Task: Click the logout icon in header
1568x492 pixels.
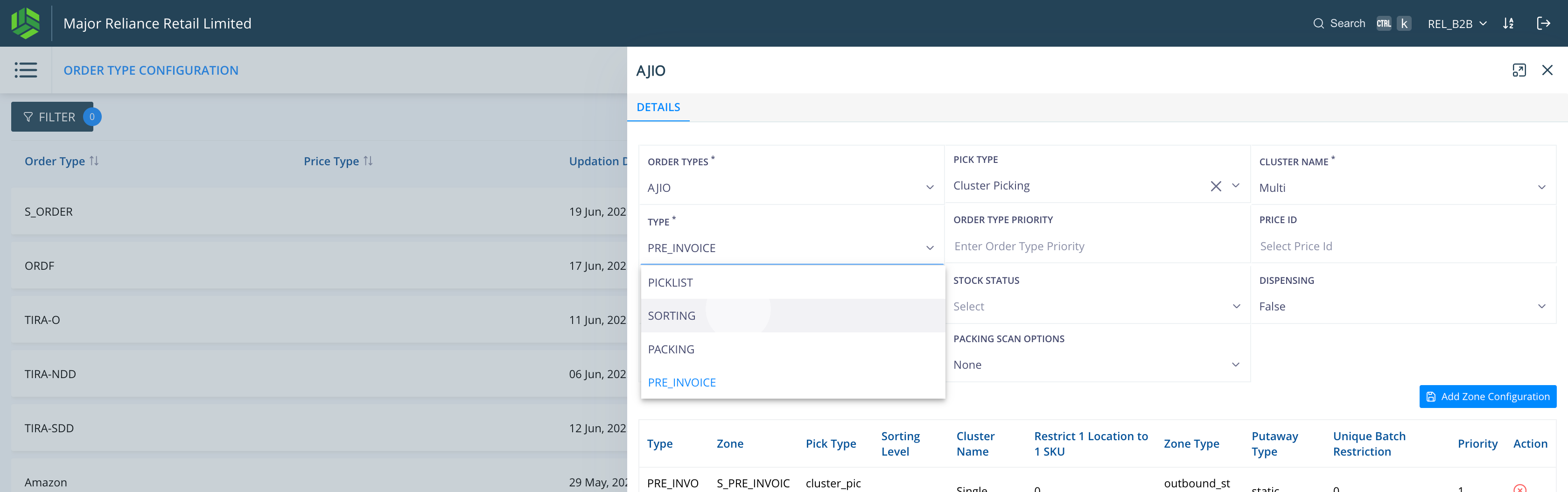Action: click(x=1543, y=23)
